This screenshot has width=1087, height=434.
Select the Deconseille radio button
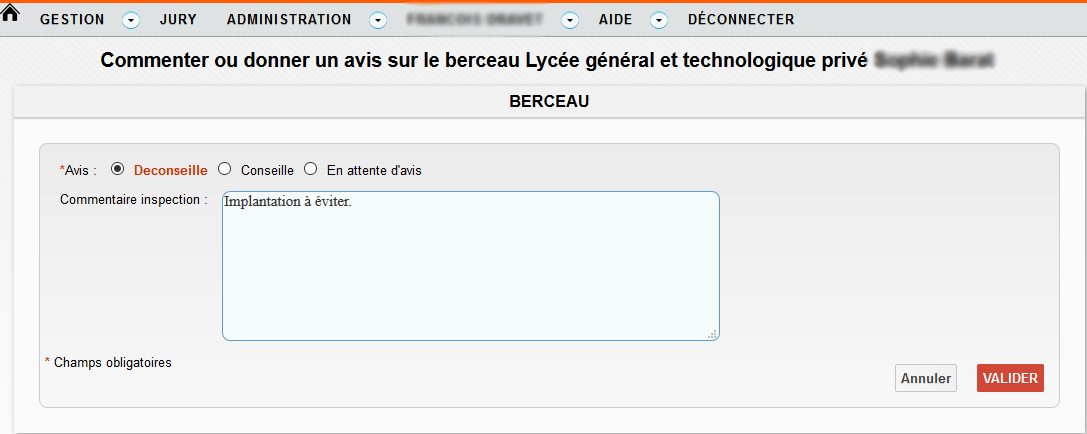point(118,169)
